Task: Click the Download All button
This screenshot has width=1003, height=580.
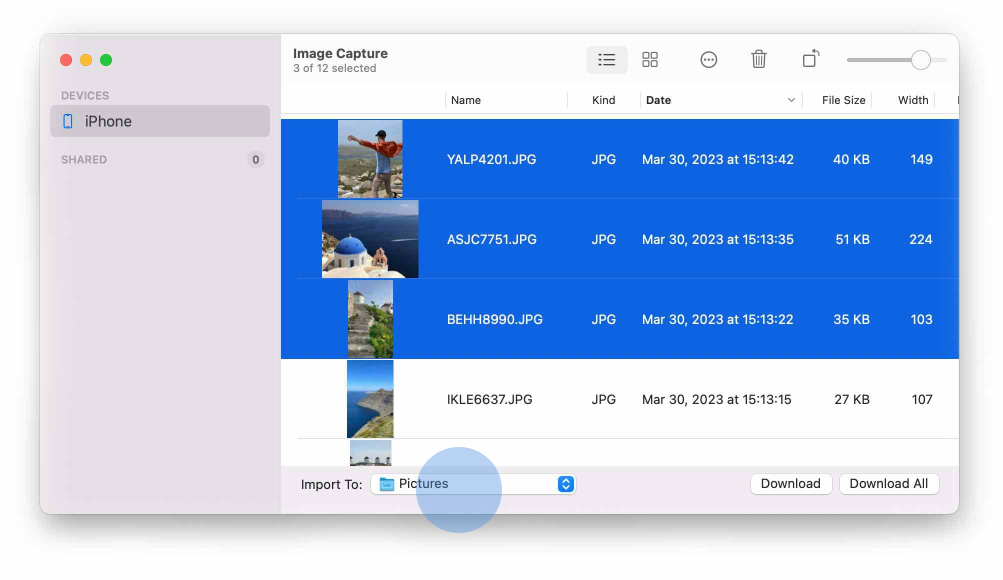Action: click(888, 483)
